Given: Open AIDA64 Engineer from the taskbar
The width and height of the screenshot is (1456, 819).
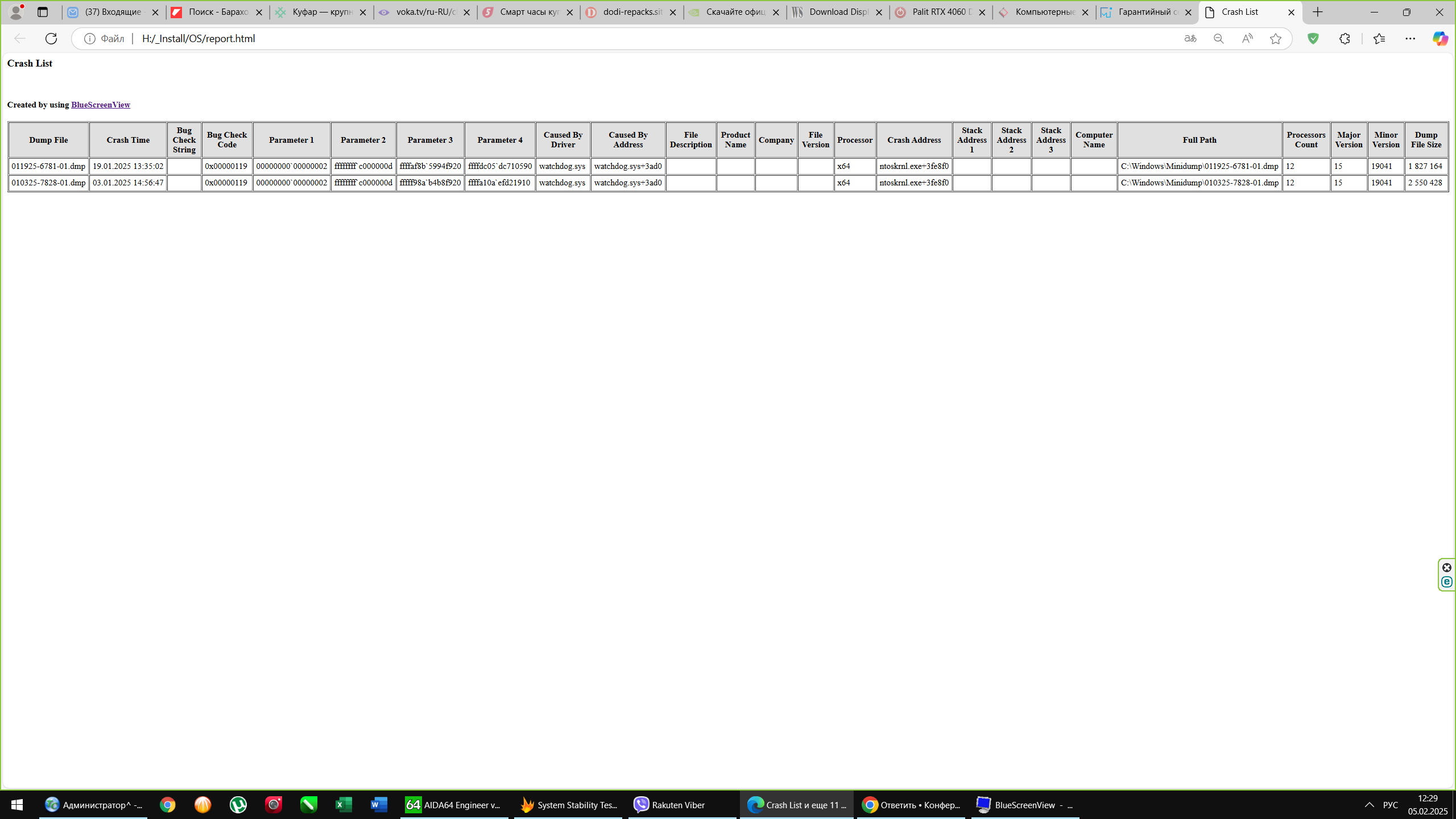Looking at the screenshot, I should (454, 805).
